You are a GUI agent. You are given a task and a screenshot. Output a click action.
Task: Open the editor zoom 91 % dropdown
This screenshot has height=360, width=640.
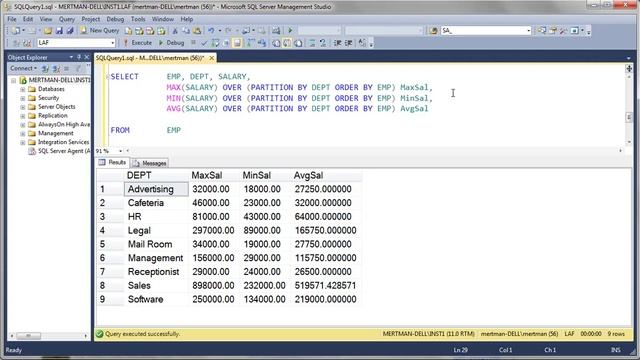120,151
